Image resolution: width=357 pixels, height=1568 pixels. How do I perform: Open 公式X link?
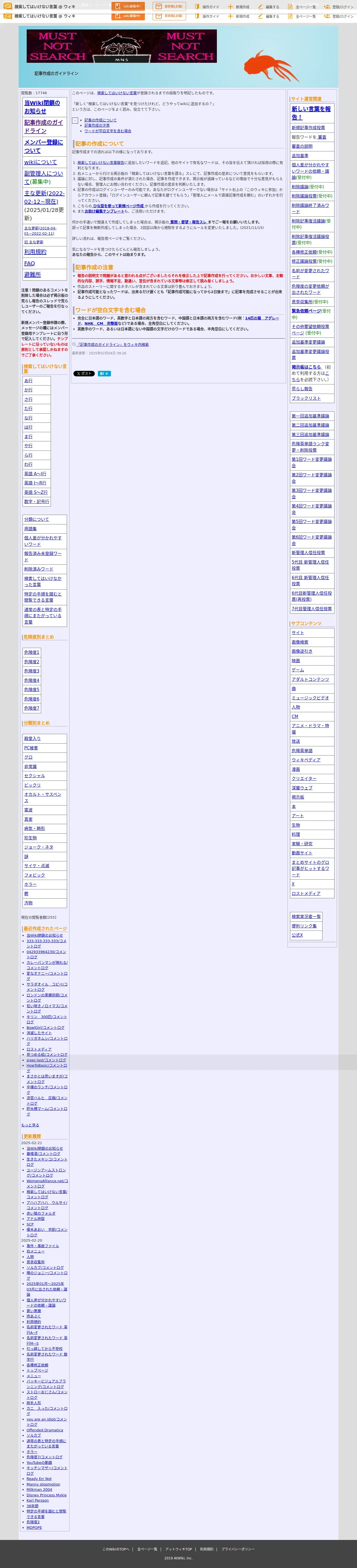tap(297, 935)
